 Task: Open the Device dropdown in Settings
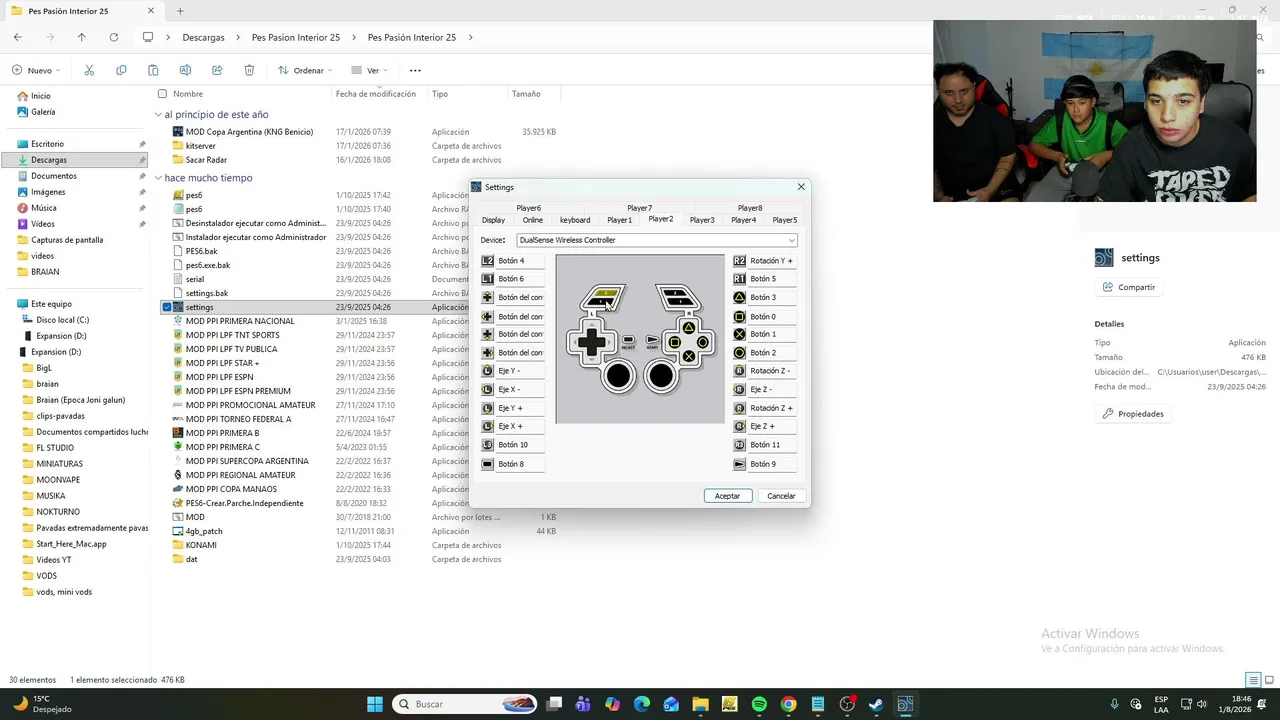coord(657,240)
